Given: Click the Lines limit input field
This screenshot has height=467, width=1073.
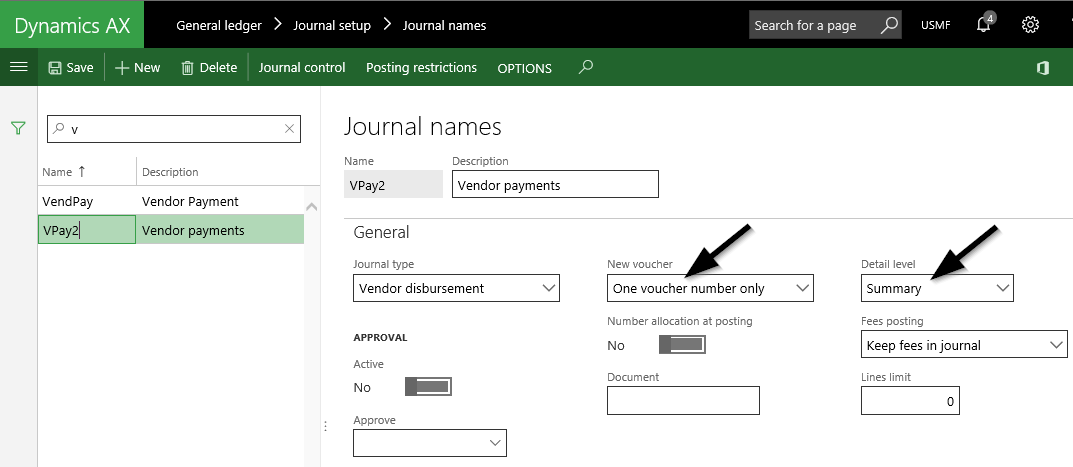Looking at the screenshot, I should 910,401.
